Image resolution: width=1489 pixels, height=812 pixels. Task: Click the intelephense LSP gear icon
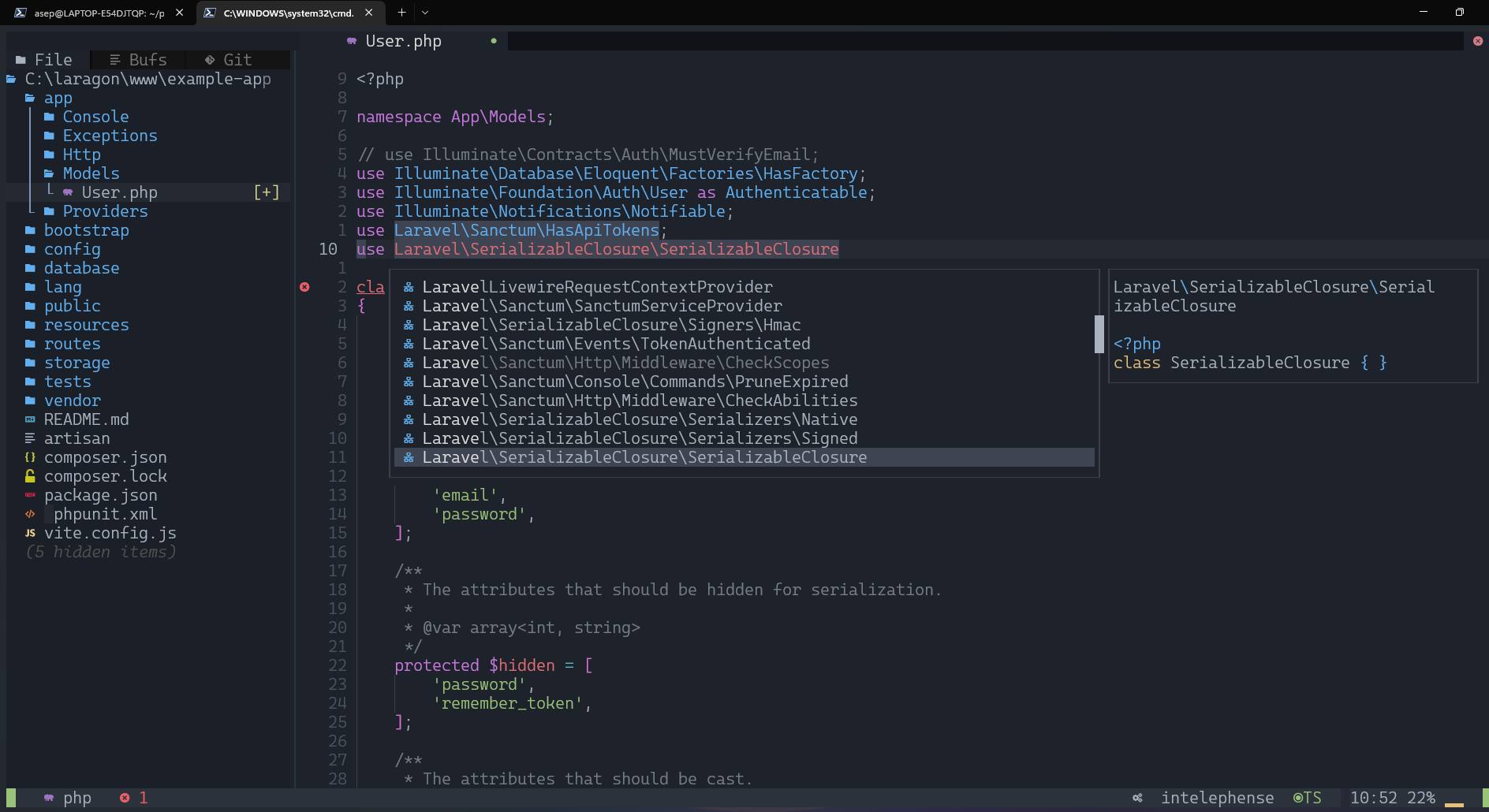click(1137, 798)
